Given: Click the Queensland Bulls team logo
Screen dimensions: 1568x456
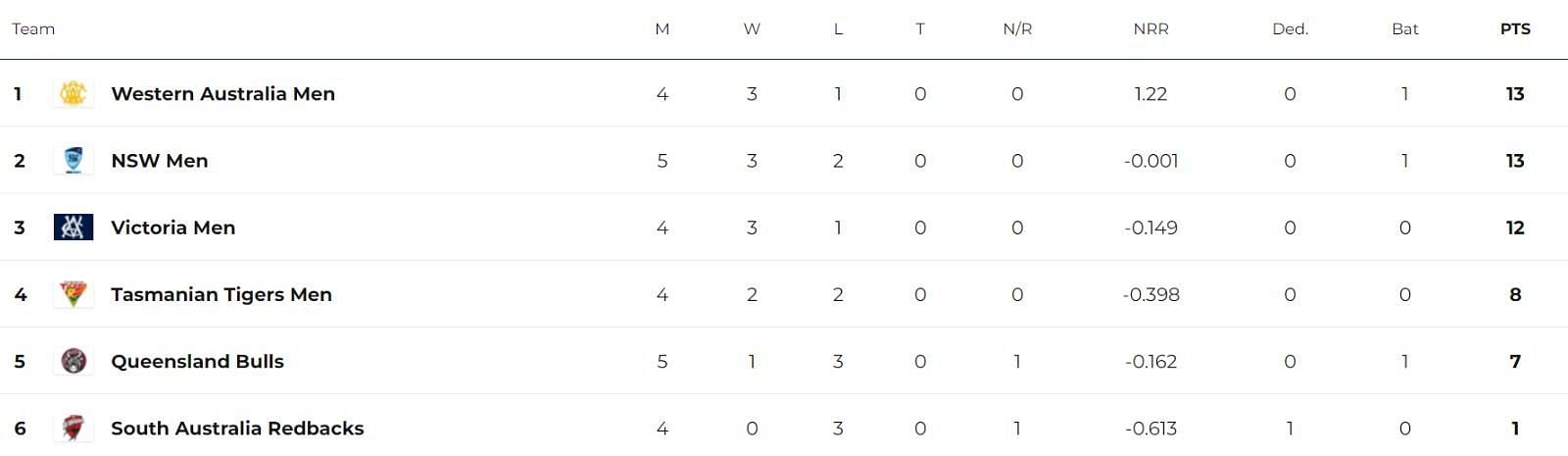Looking at the screenshot, I should click(x=73, y=361).
